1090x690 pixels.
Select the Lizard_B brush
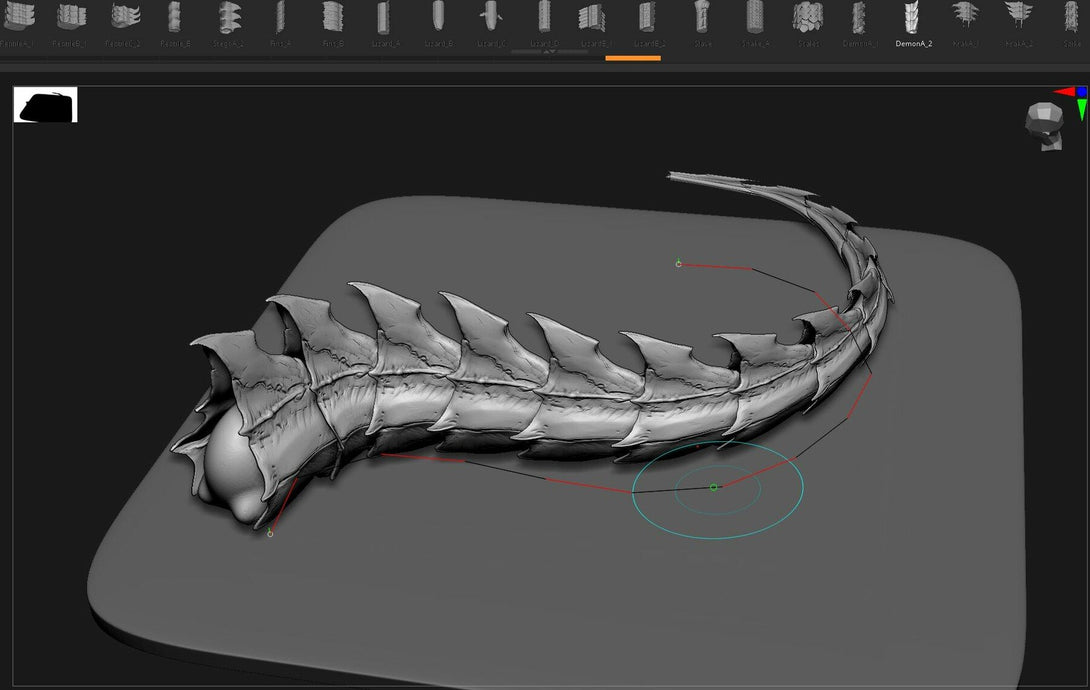point(438,22)
